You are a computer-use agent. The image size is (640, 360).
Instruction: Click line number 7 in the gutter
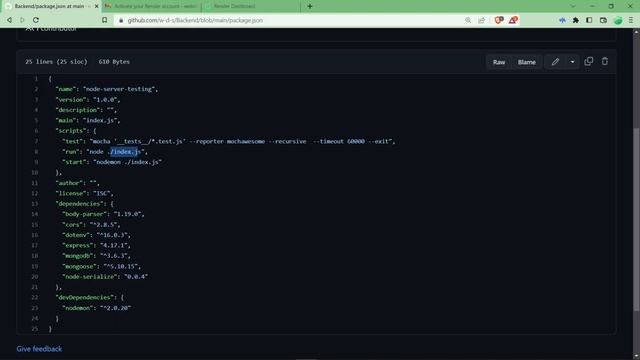(x=36, y=141)
